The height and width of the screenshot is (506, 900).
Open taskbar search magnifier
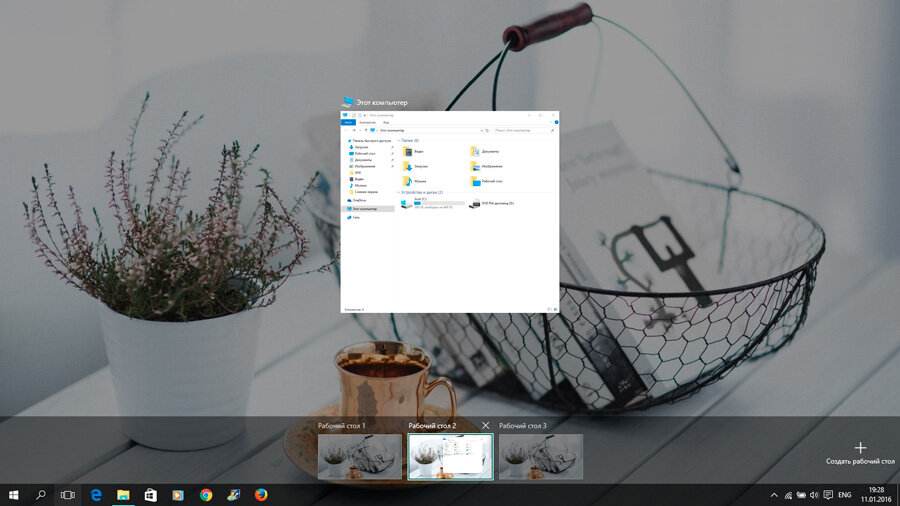pyautogui.click(x=41, y=495)
